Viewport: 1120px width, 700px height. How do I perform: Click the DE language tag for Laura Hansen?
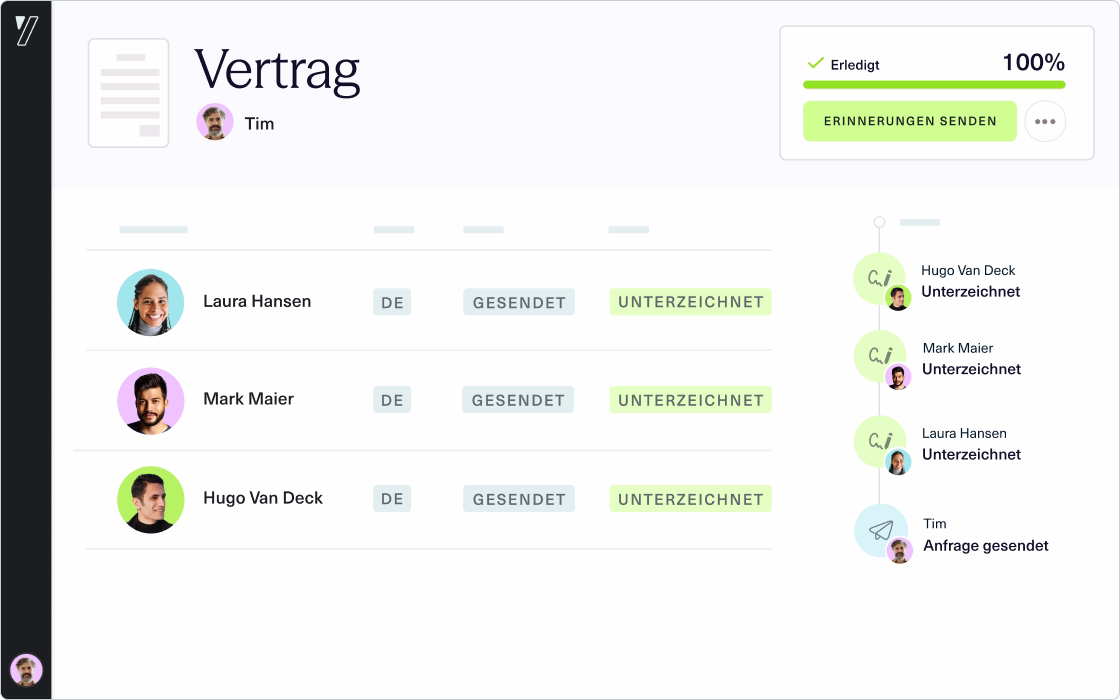(x=392, y=302)
